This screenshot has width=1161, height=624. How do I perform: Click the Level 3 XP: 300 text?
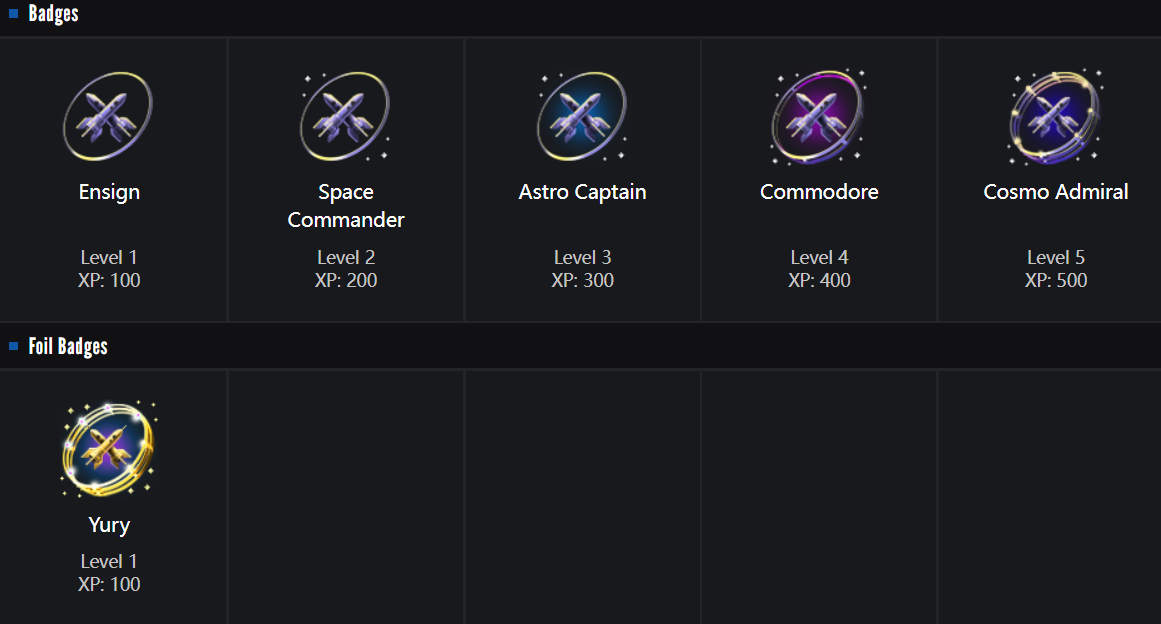582,269
